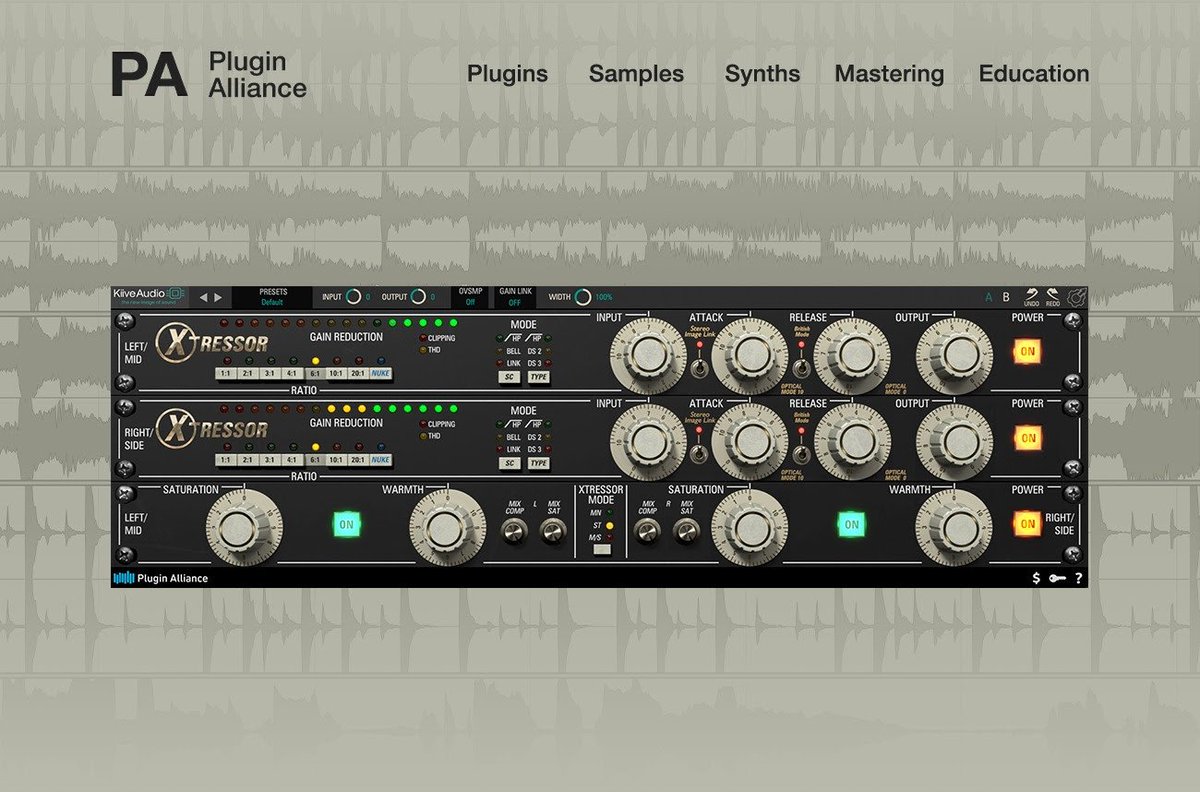This screenshot has width=1200, height=792.
Task: Click the KiiveAudio logo
Action: pyautogui.click(x=149, y=297)
